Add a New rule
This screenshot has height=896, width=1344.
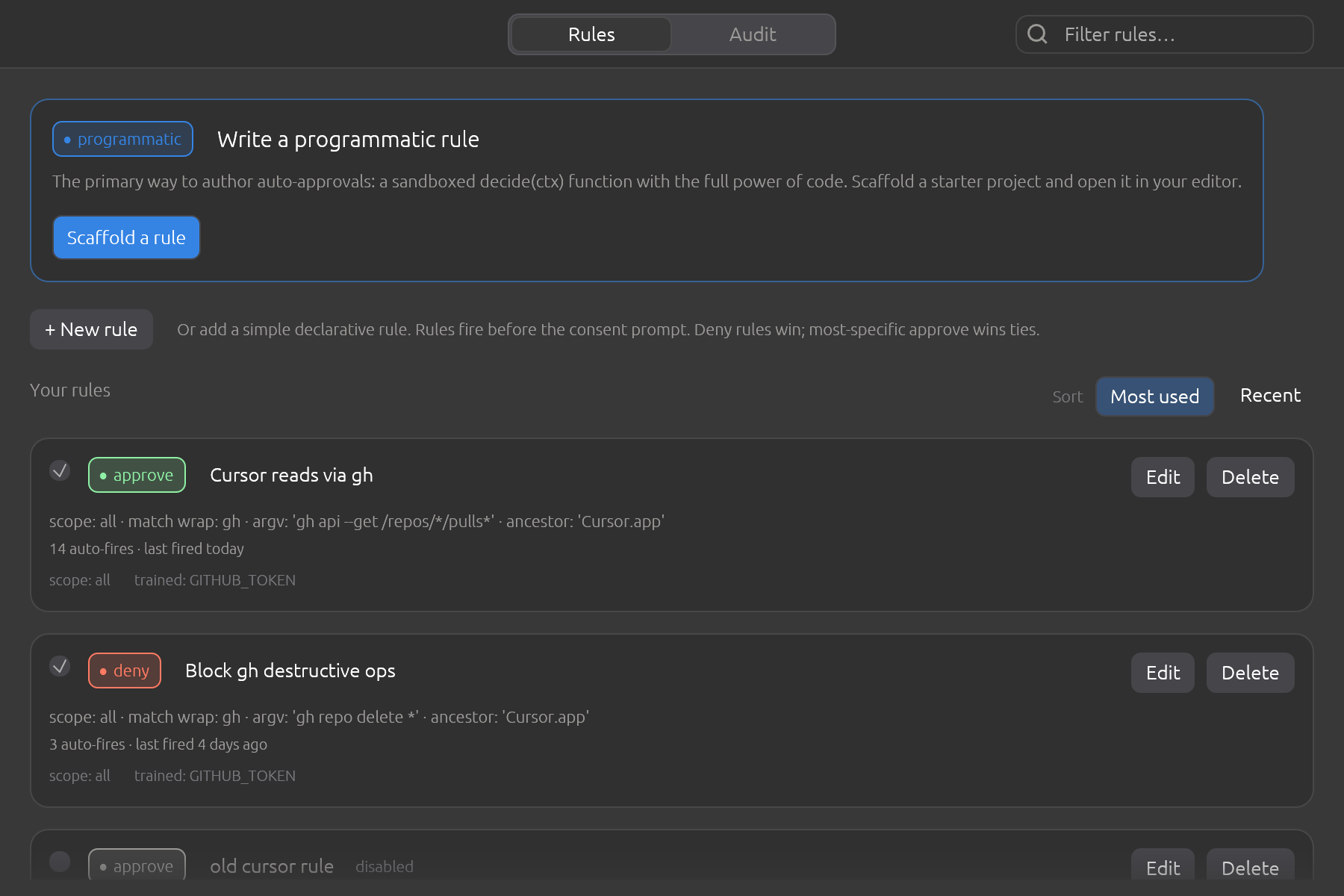coord(91,329)
